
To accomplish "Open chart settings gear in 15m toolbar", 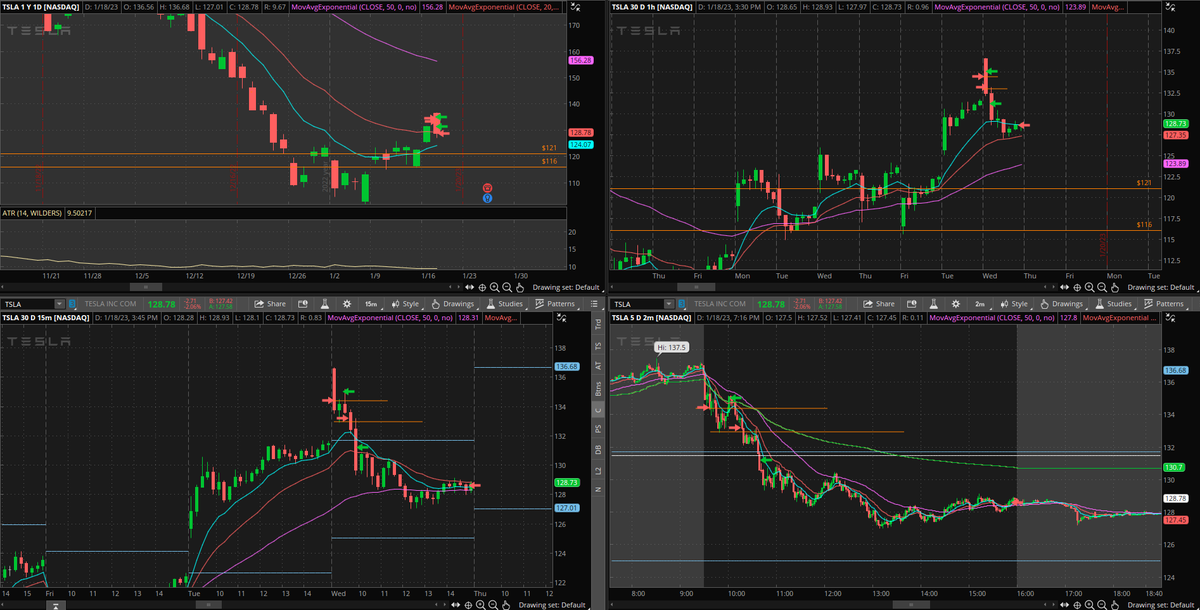I will 346,303.
